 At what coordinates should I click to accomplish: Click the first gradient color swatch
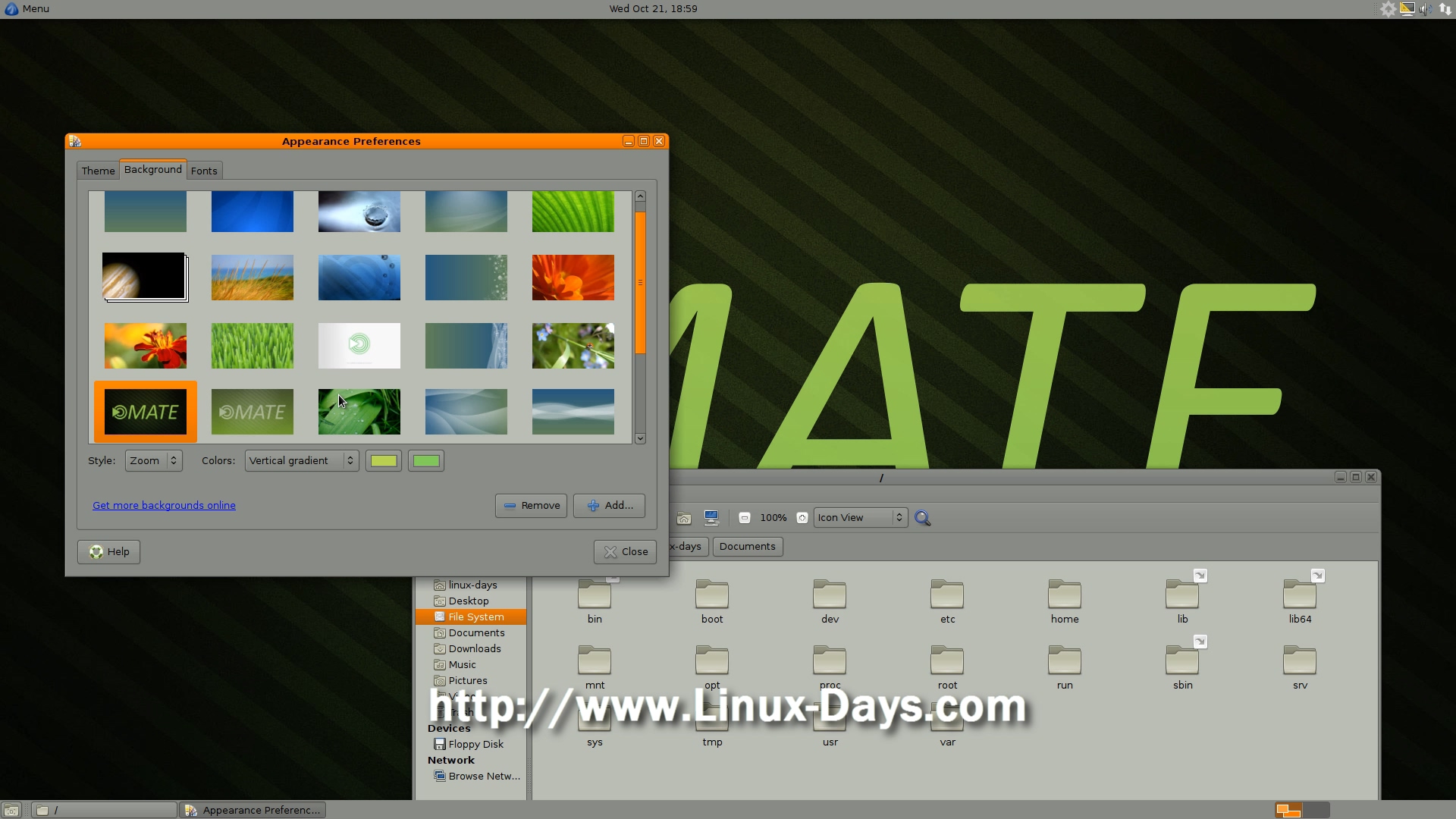tap(384, 460)
